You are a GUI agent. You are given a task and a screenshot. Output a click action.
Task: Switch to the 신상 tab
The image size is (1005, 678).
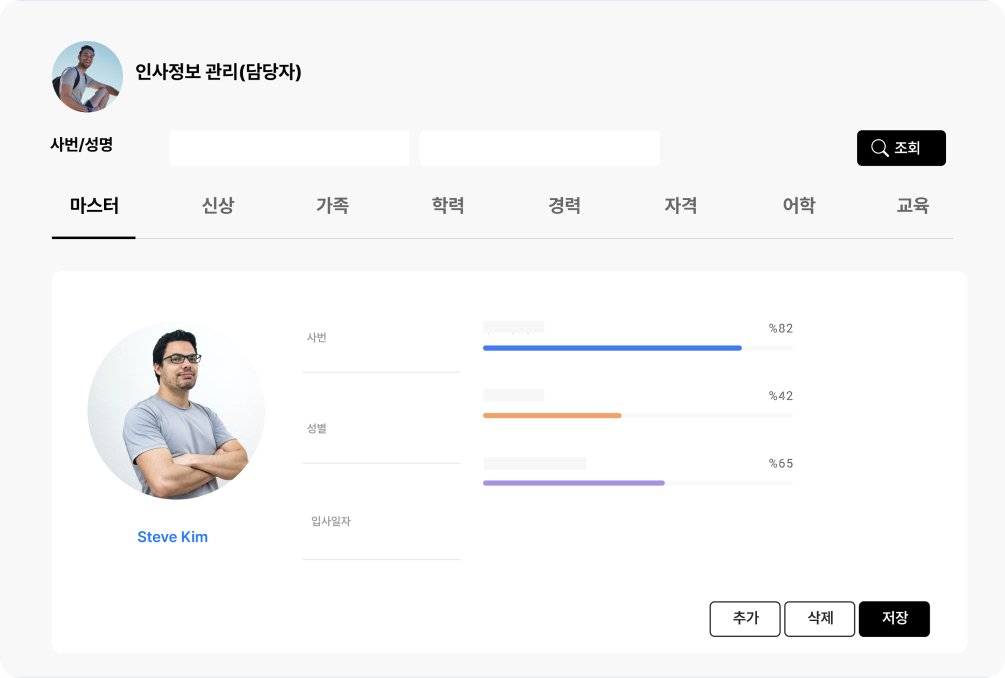pos(218,205)
